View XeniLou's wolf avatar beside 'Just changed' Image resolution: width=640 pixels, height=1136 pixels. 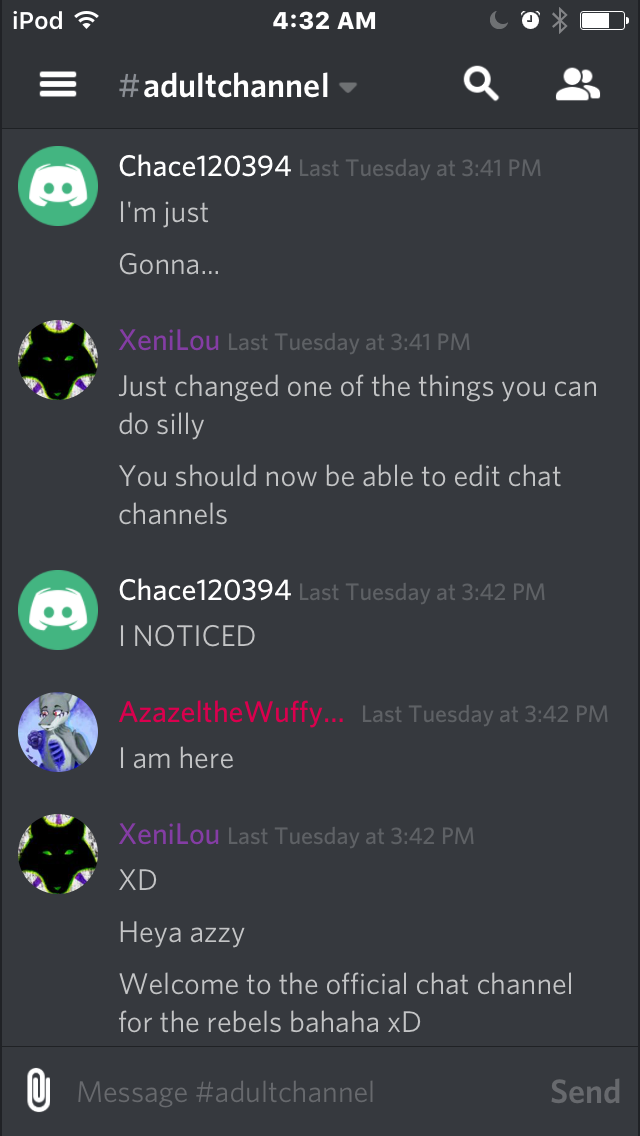(58, 360)
